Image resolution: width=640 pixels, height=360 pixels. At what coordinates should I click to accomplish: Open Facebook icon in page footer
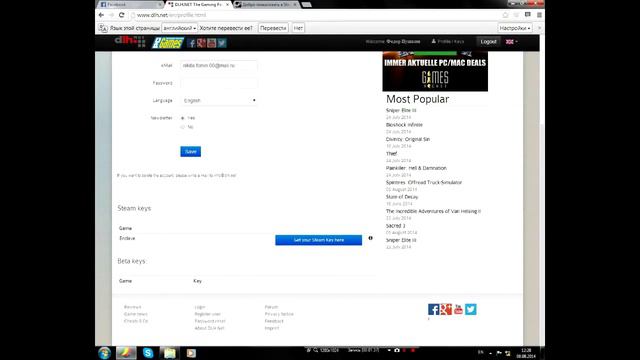pos(433,309)
